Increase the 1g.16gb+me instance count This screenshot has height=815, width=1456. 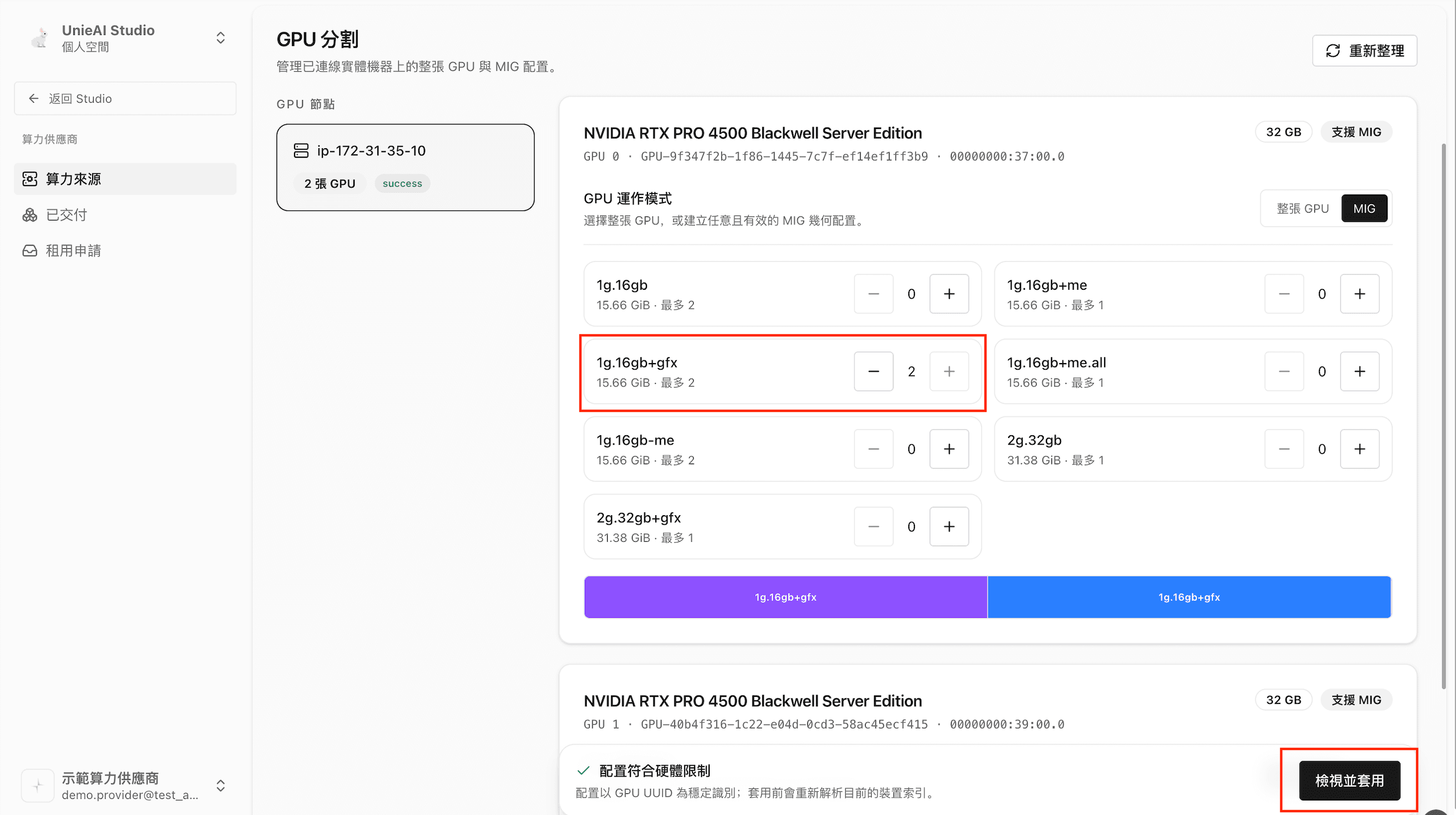click(x=1359, y=294)
